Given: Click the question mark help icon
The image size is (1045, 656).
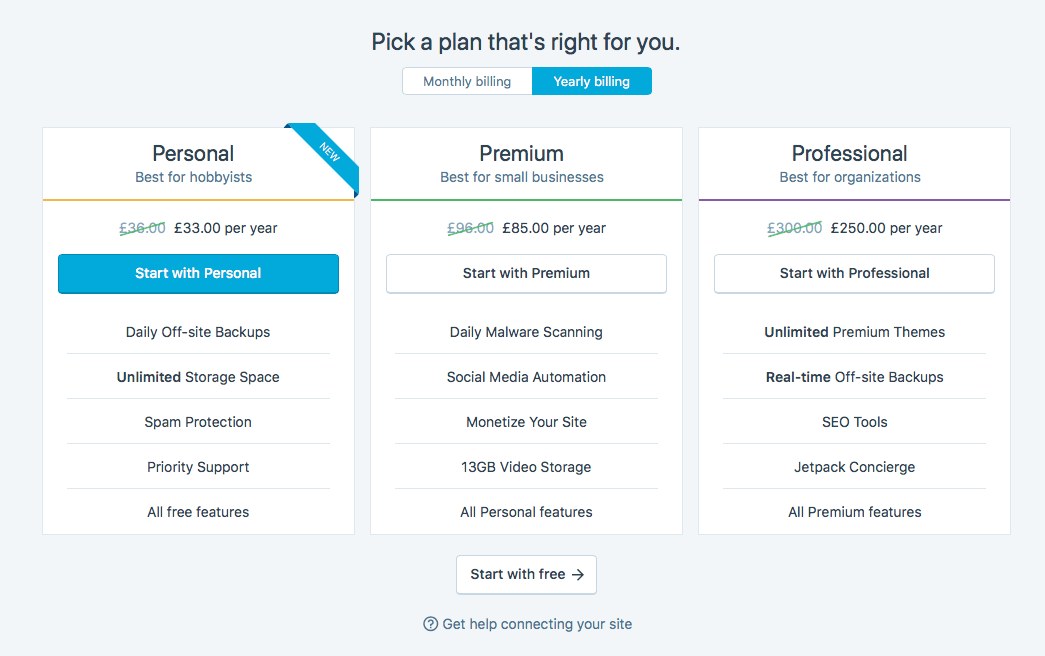Looking at the screenshot, I should pyautogui.click(x=431, y=624).
